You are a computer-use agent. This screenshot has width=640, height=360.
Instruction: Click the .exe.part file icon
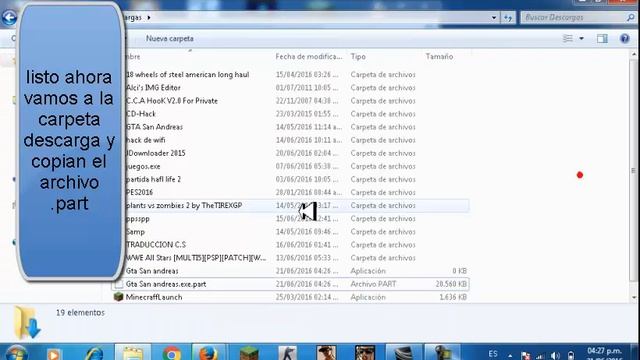click(118, 284)
